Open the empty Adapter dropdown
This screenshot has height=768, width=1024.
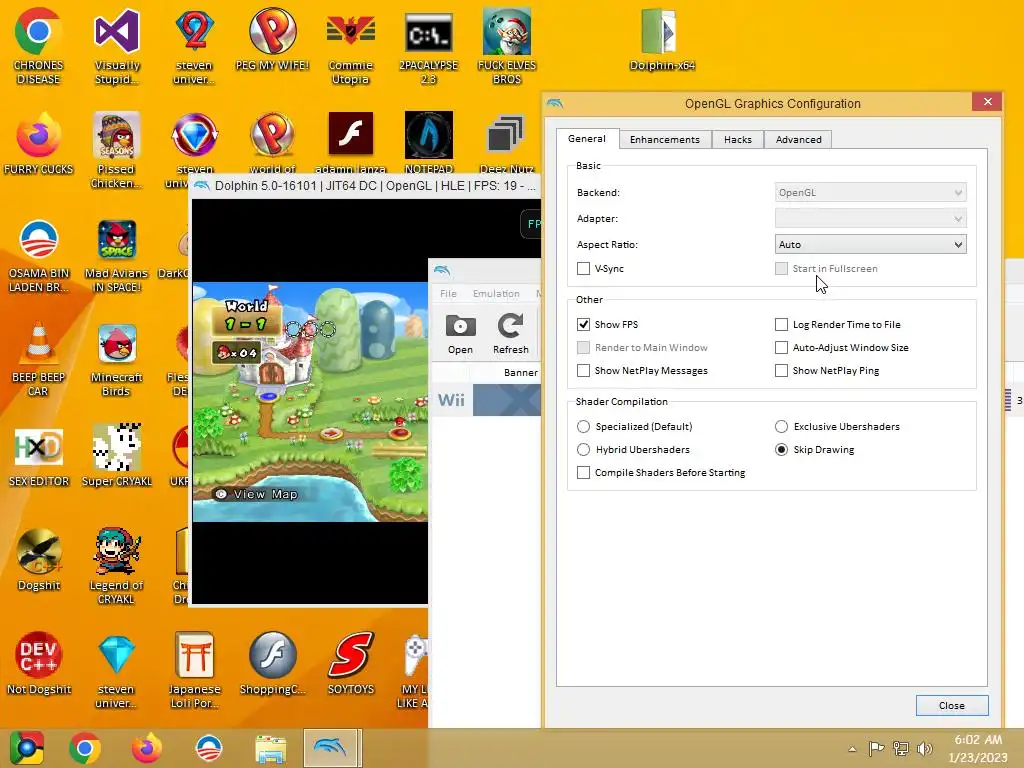[x=871, y=219]
